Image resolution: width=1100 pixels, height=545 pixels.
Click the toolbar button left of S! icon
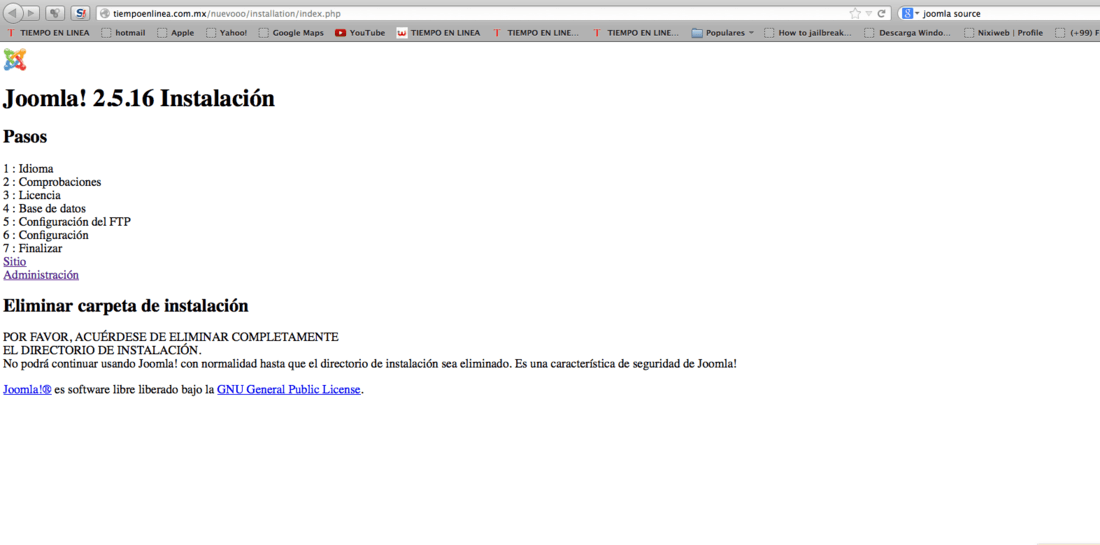pos(55,13)
